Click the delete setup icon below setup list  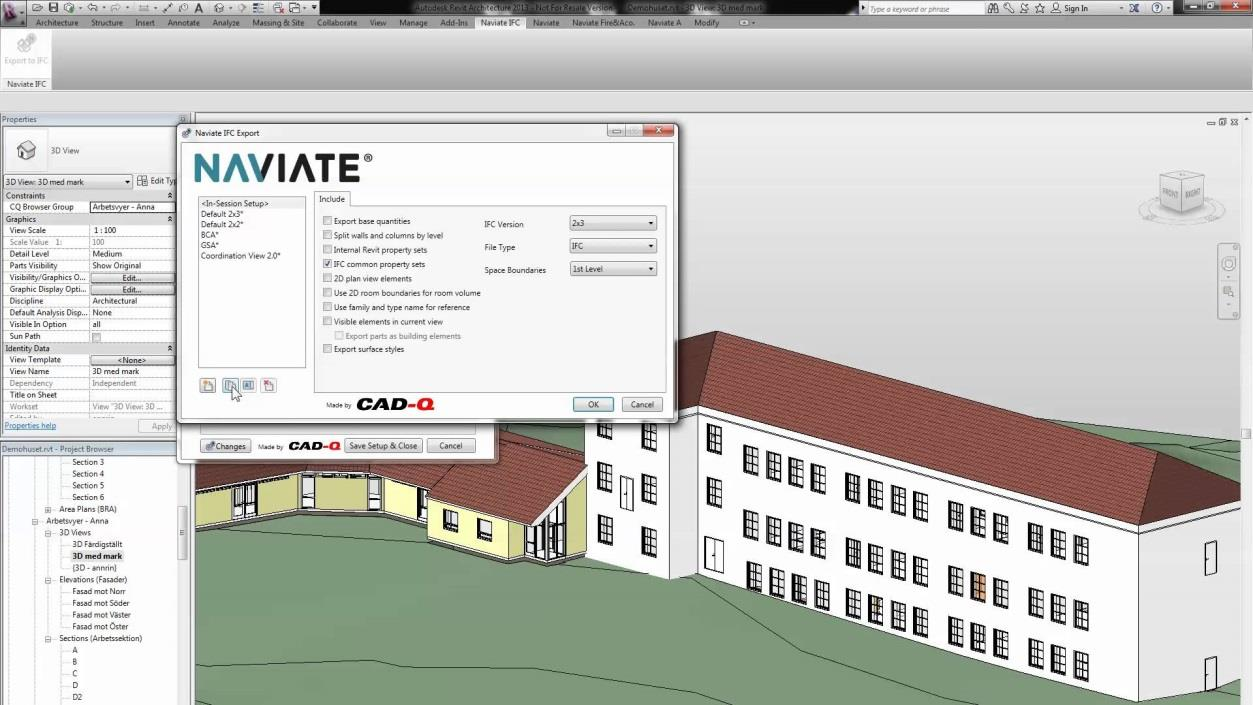[268, 386]
